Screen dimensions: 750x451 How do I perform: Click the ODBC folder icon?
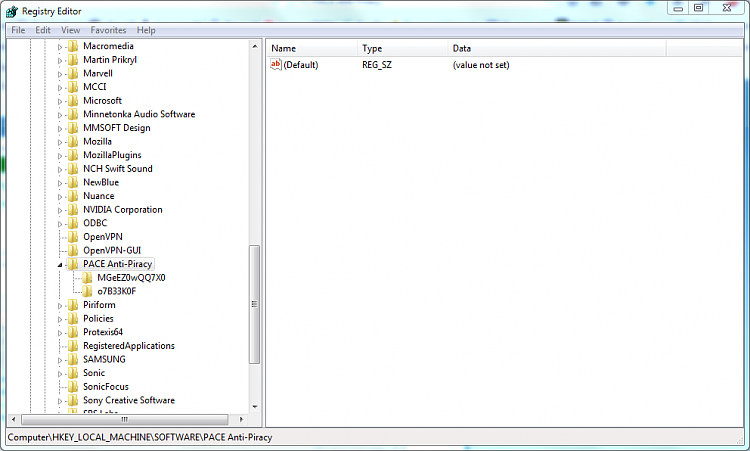click(73, 223)
